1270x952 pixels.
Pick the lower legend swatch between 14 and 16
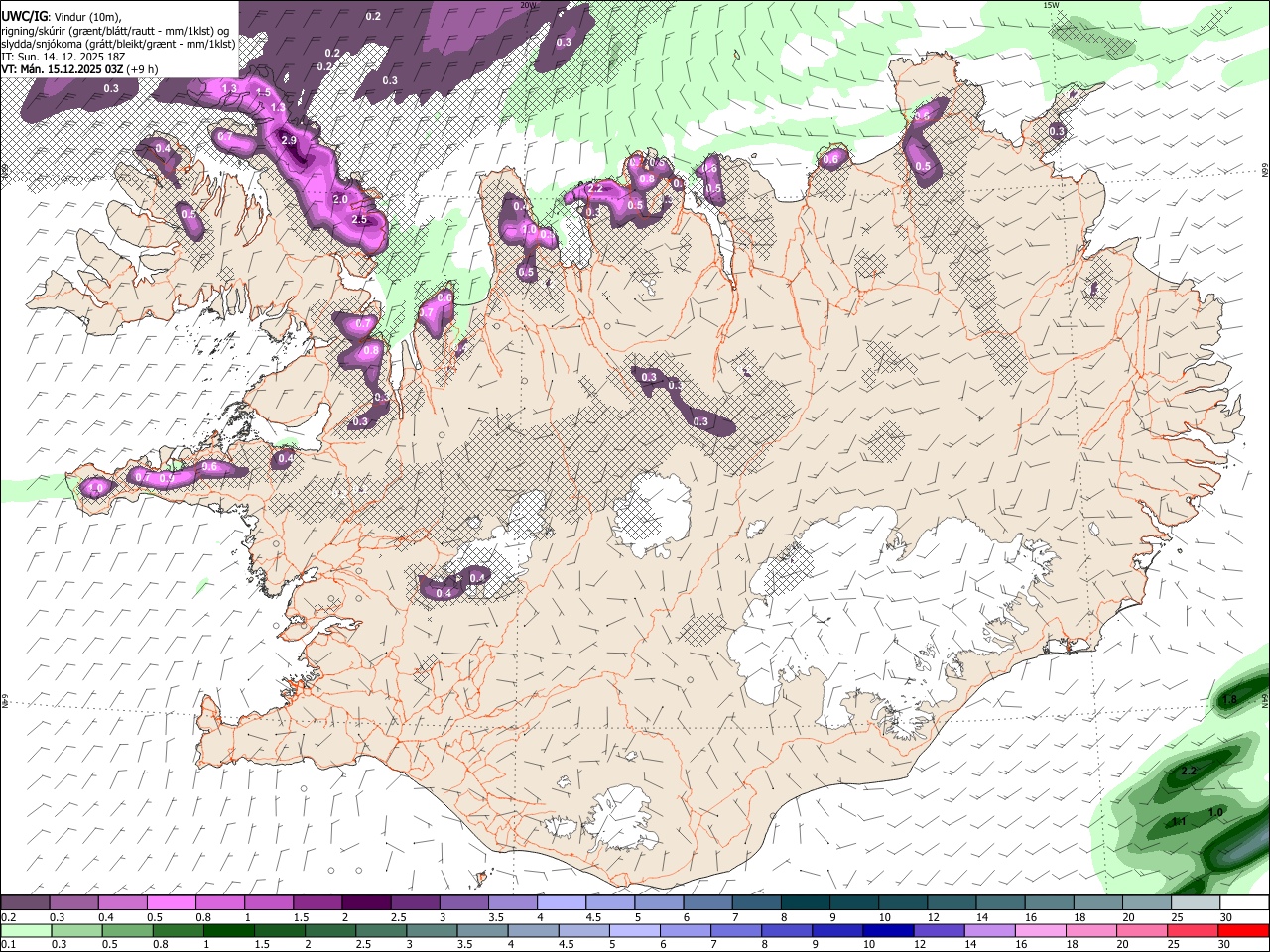(989, 930)
